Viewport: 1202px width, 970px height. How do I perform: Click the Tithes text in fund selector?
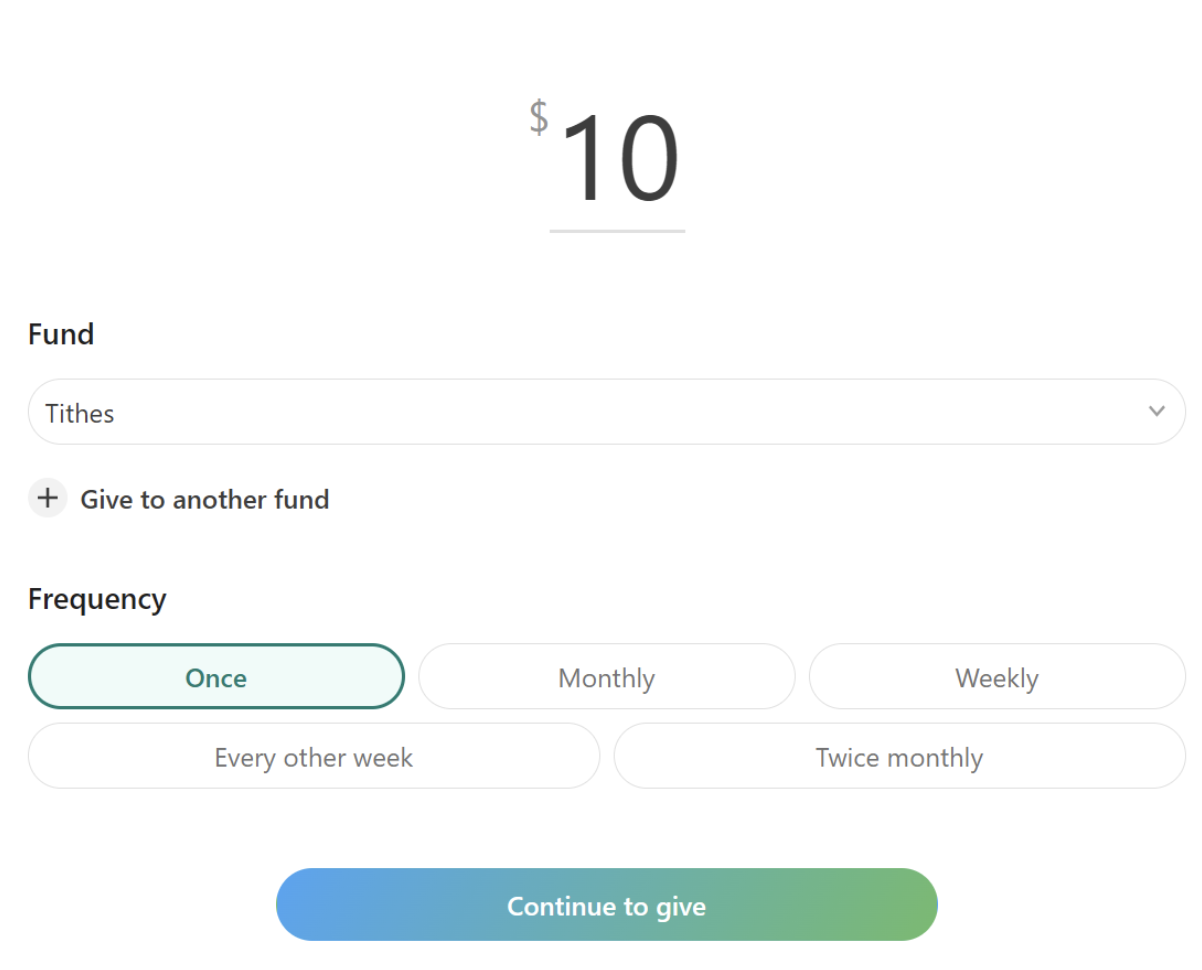click(80, 413)
